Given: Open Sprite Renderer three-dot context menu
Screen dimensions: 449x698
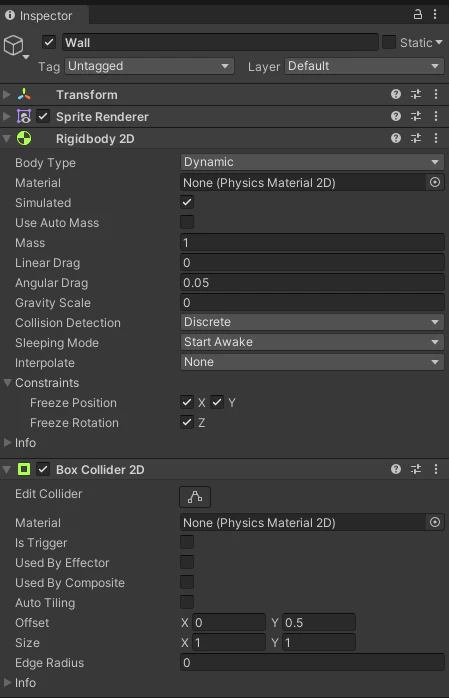Looking at the screenshot, I should click(x=436, y=117).
